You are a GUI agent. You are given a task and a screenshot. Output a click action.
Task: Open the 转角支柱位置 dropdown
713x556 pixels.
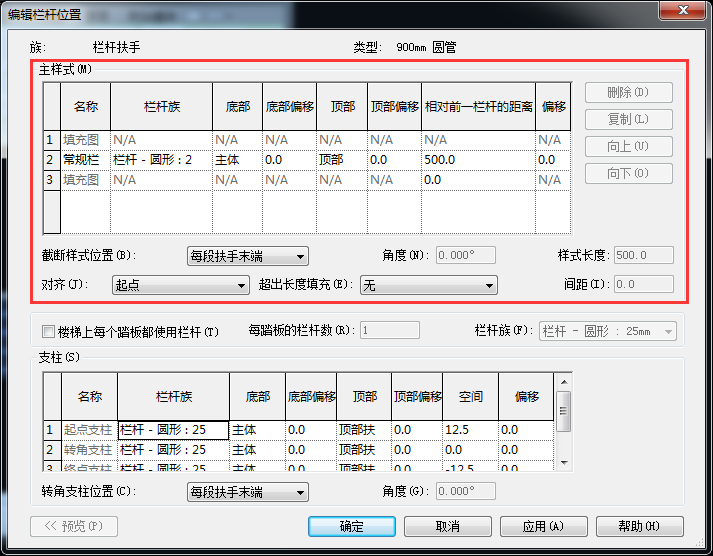(x=248, y=492)
